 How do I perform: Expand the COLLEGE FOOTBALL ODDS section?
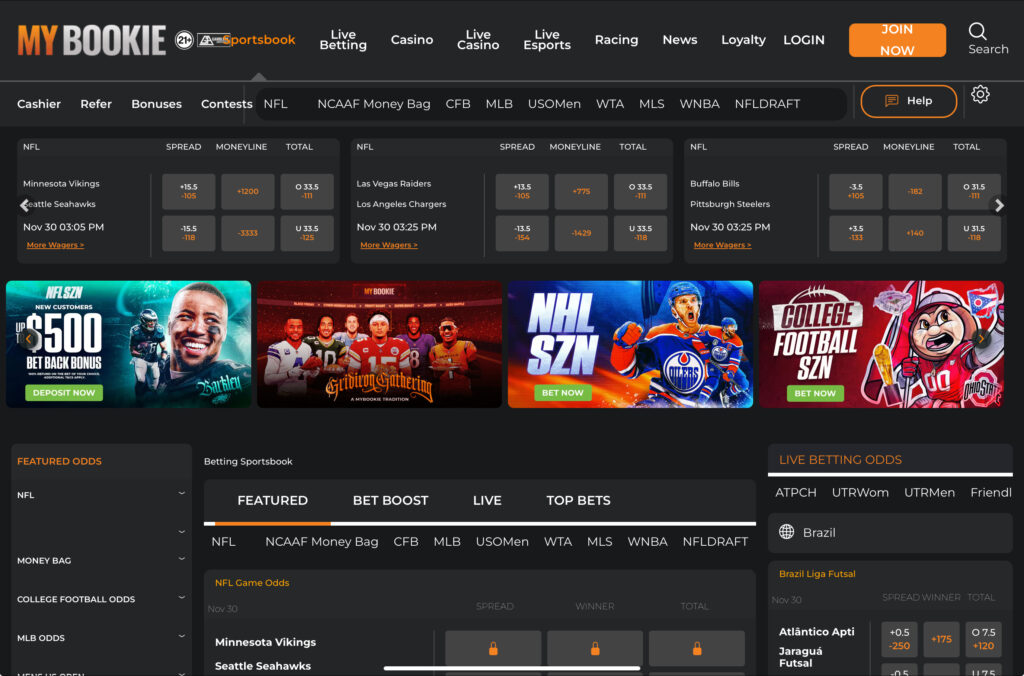(x=181, y=599)
